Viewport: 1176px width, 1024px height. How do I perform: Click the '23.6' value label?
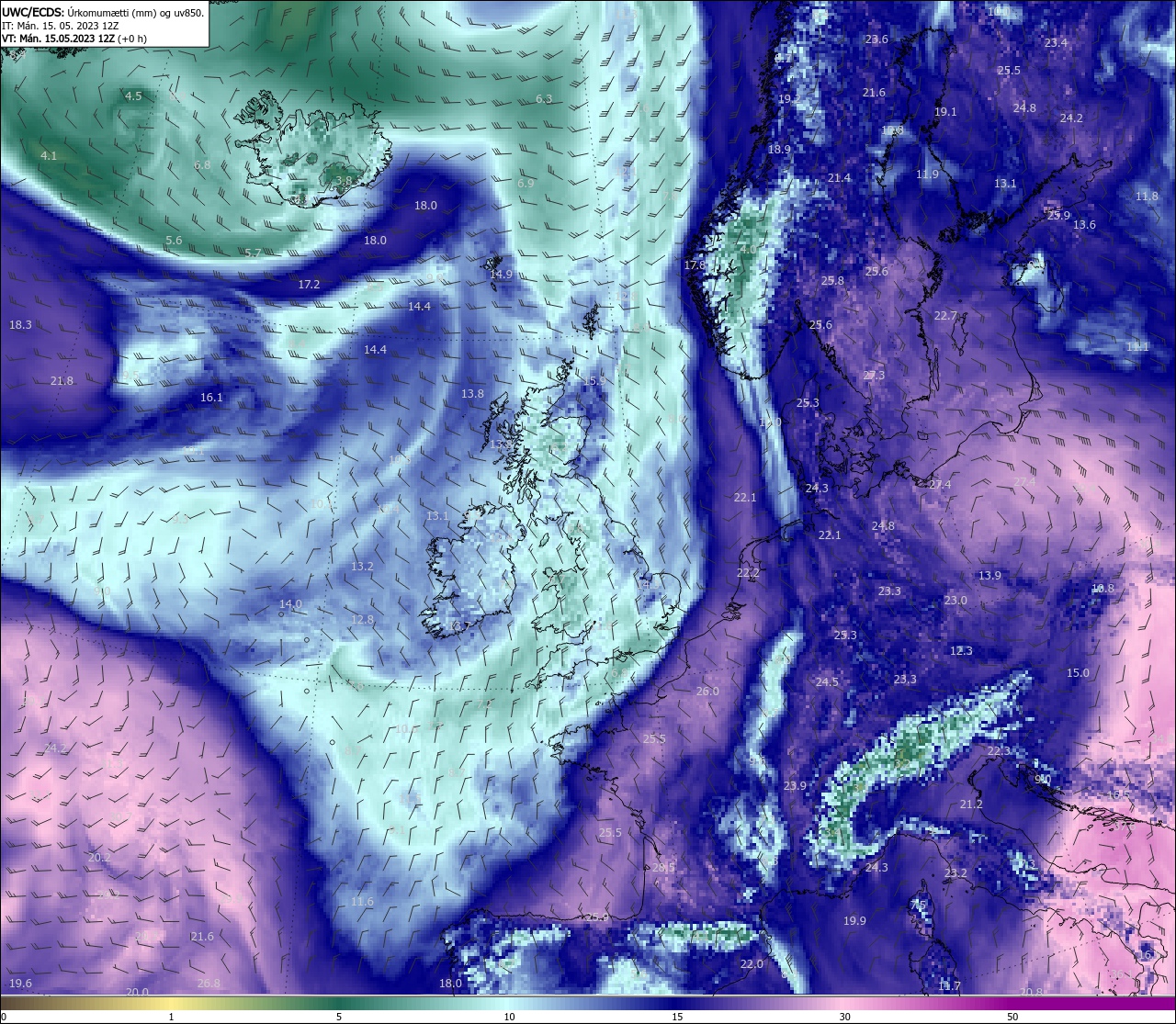click(x=876, y=39)
